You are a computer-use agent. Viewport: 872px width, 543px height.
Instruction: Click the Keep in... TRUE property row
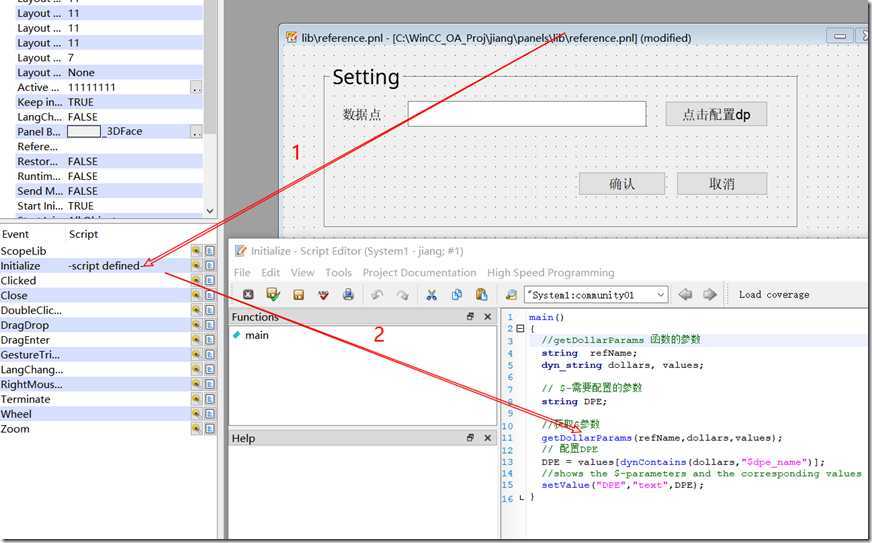coord(109,102)
